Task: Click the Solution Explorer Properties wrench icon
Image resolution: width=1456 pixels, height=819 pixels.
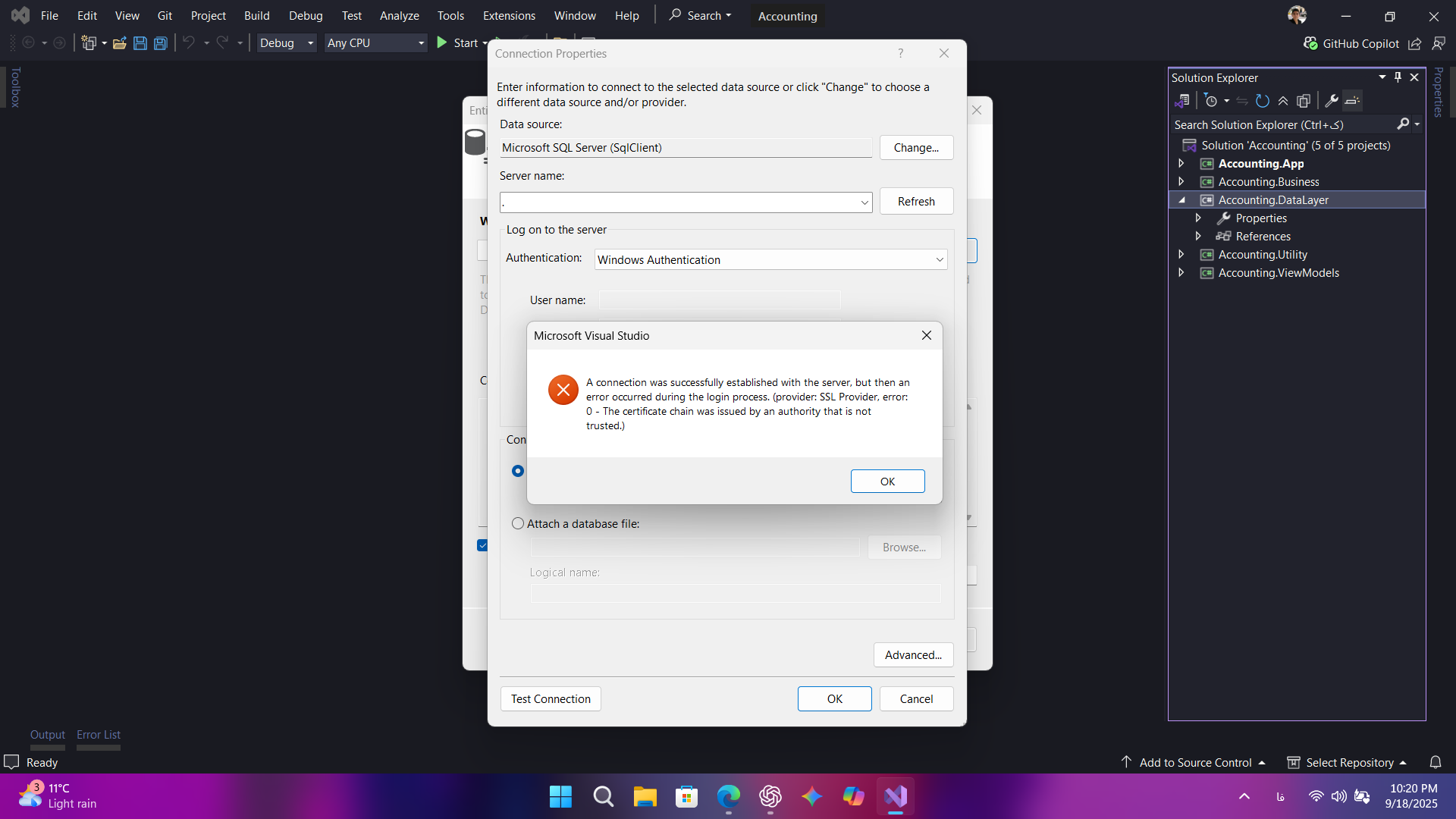Action: click(1332, 101)
